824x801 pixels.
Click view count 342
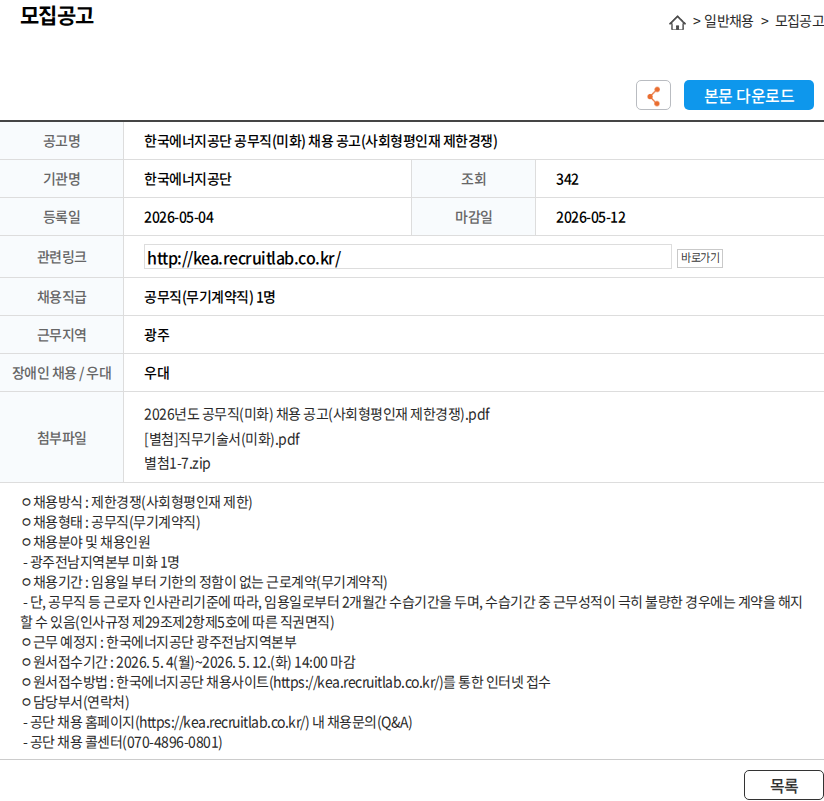point(567,180)
